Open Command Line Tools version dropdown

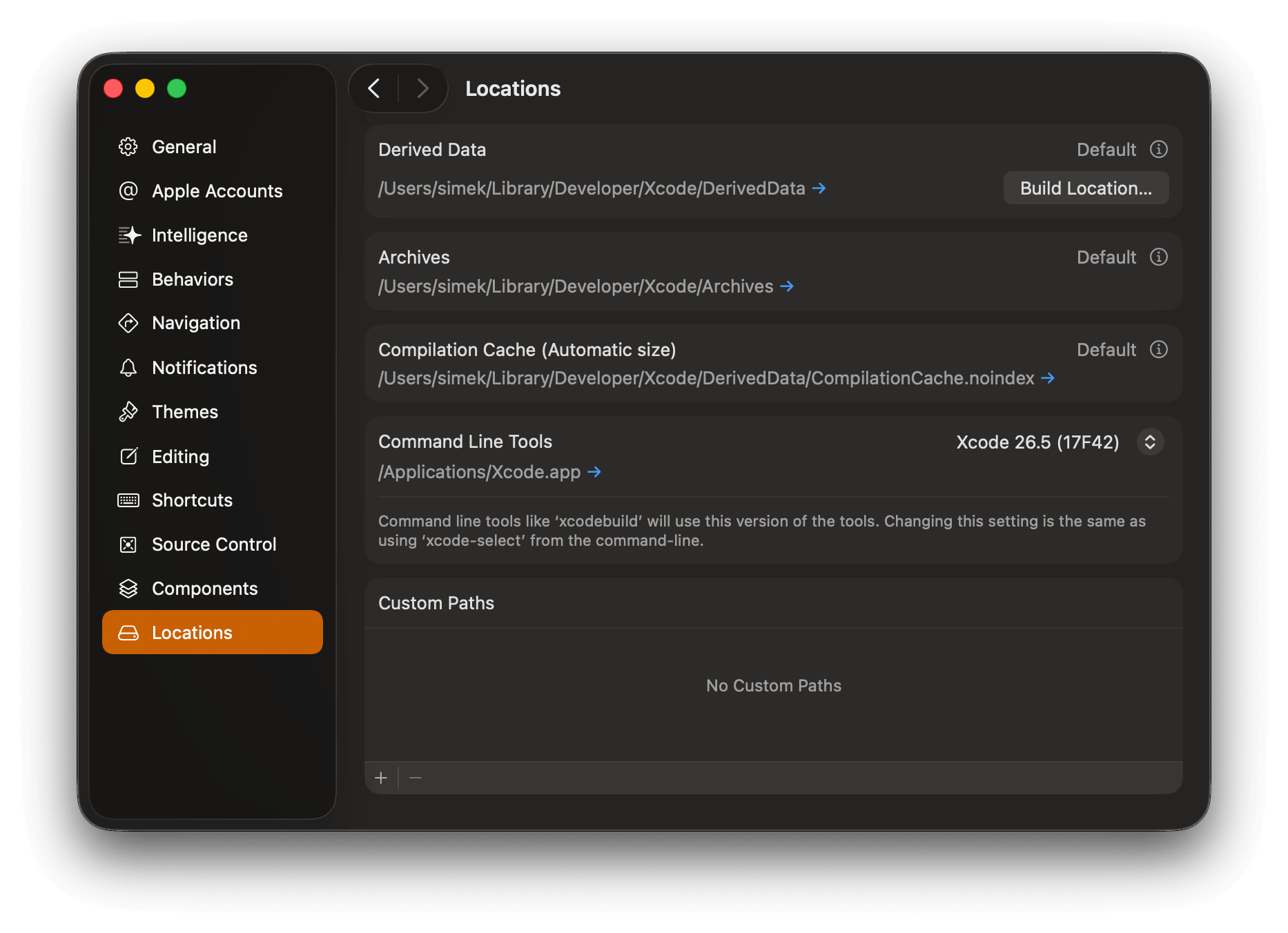point(1151,442)
